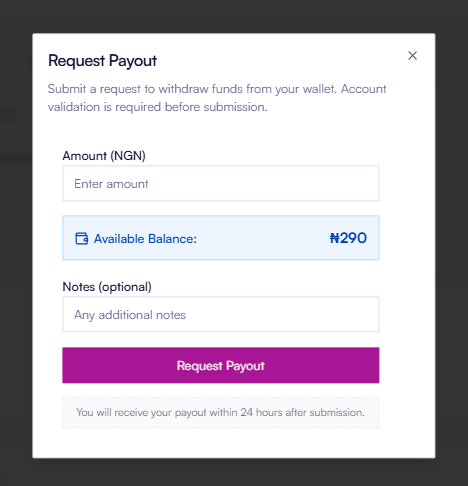Click the word 'Account' in the description
Viewport: 468px width, 486px height.
coord(363,89)
